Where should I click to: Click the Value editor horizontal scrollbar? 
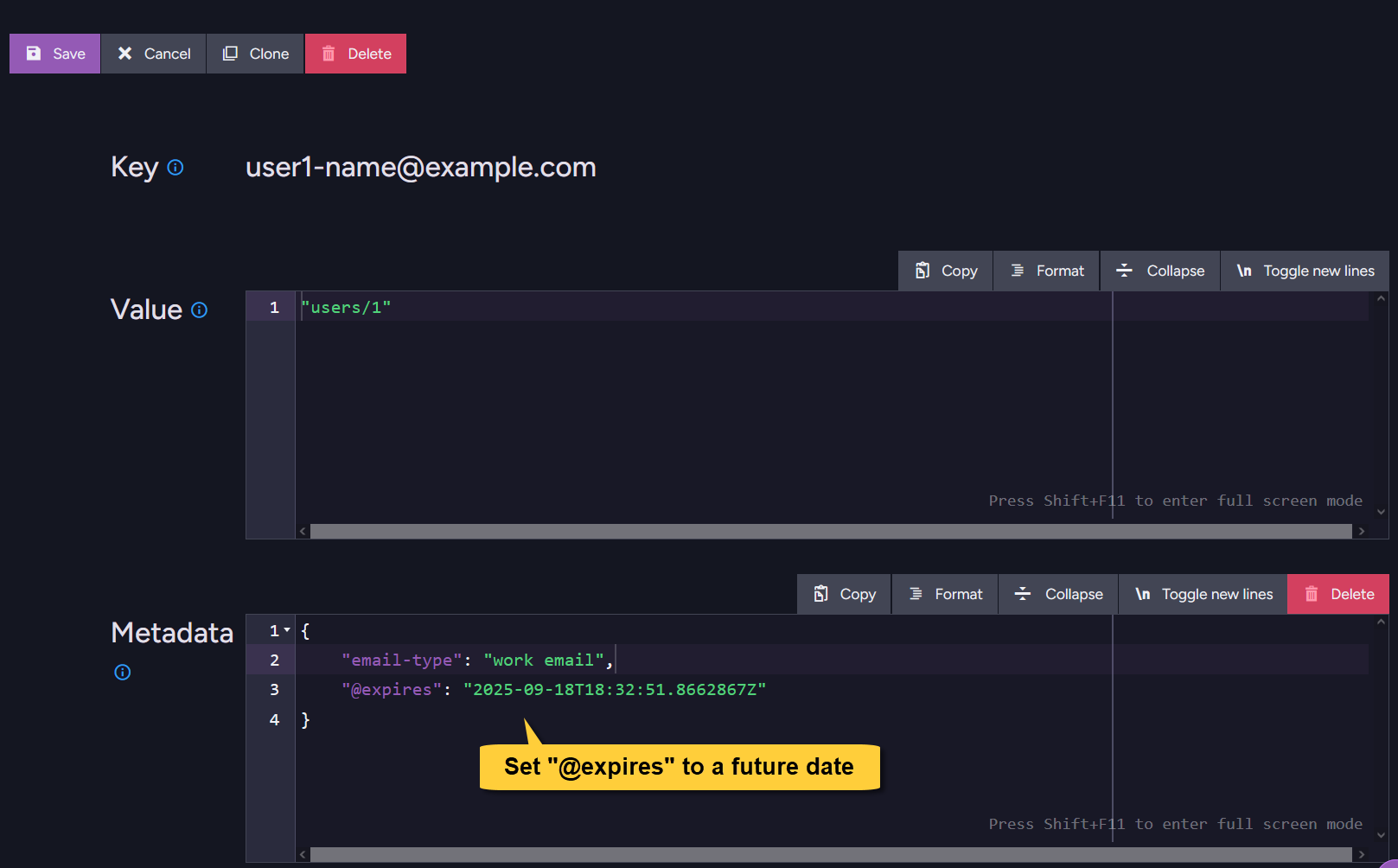click(830, 531)
